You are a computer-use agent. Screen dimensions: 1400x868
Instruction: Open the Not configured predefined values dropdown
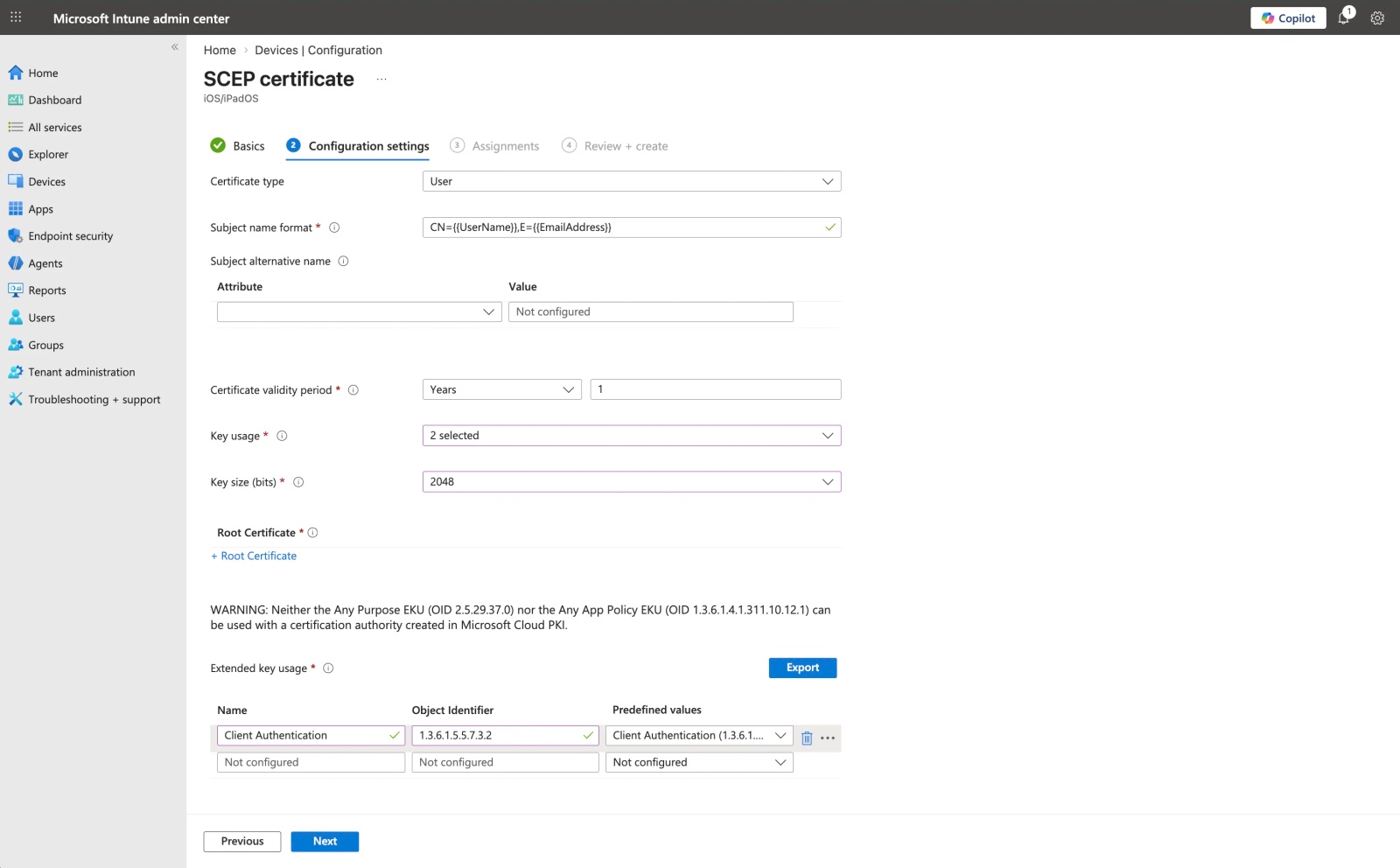[x=699, y=763]
